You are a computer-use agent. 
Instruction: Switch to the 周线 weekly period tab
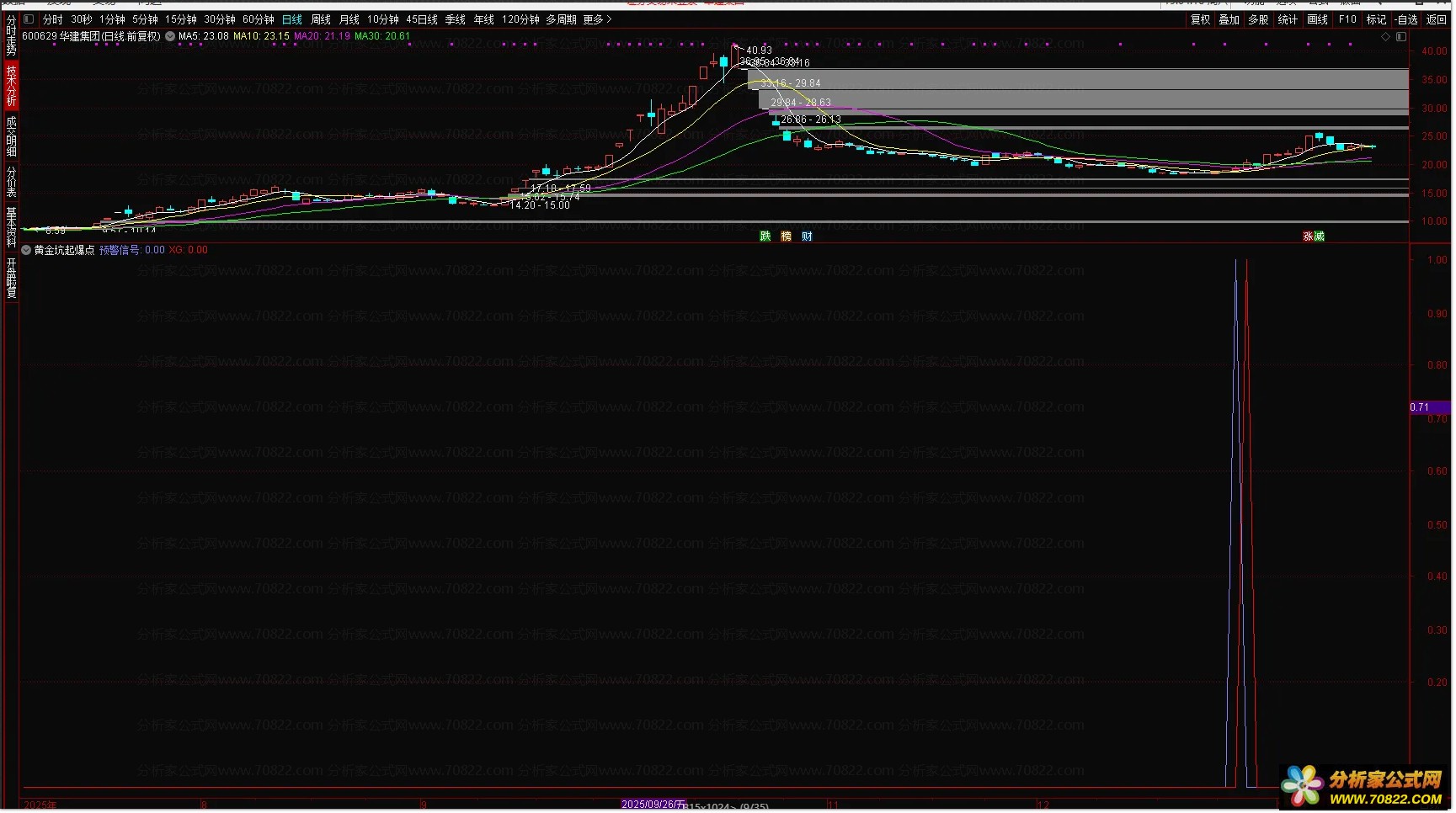[321, 19]
